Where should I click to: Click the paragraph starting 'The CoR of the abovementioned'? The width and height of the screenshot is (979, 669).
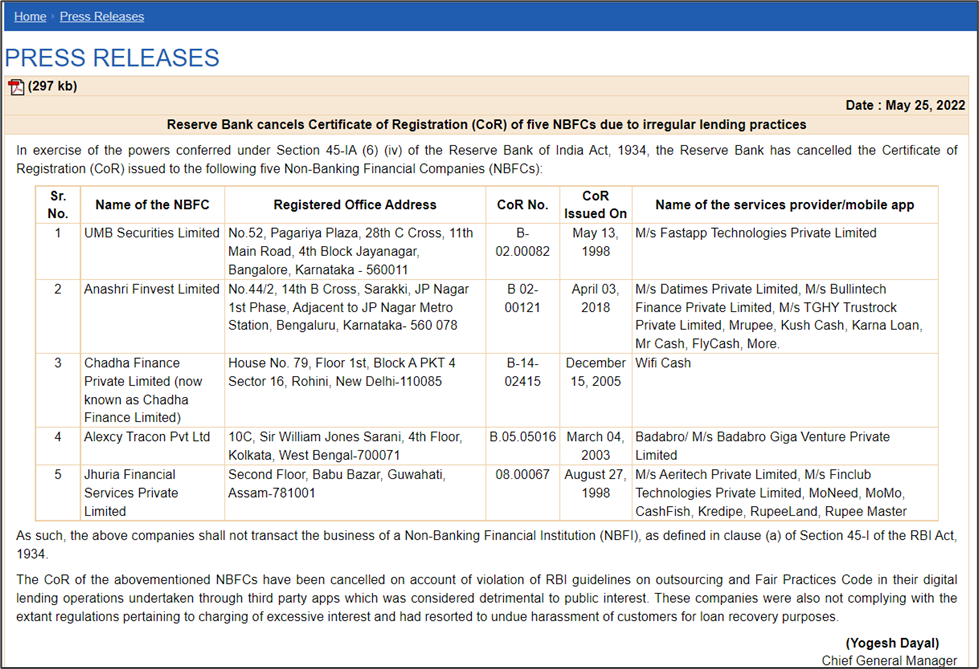(x=486, y=598)
